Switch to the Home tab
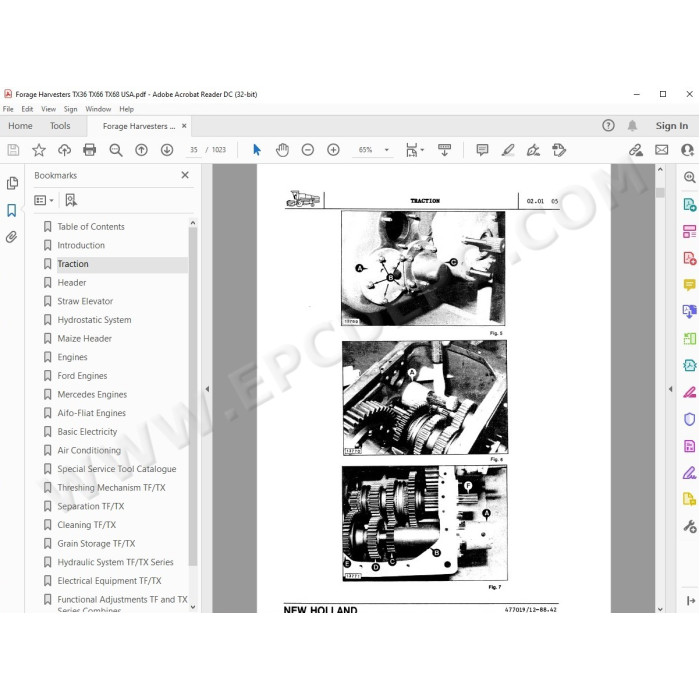 point(20,126)
